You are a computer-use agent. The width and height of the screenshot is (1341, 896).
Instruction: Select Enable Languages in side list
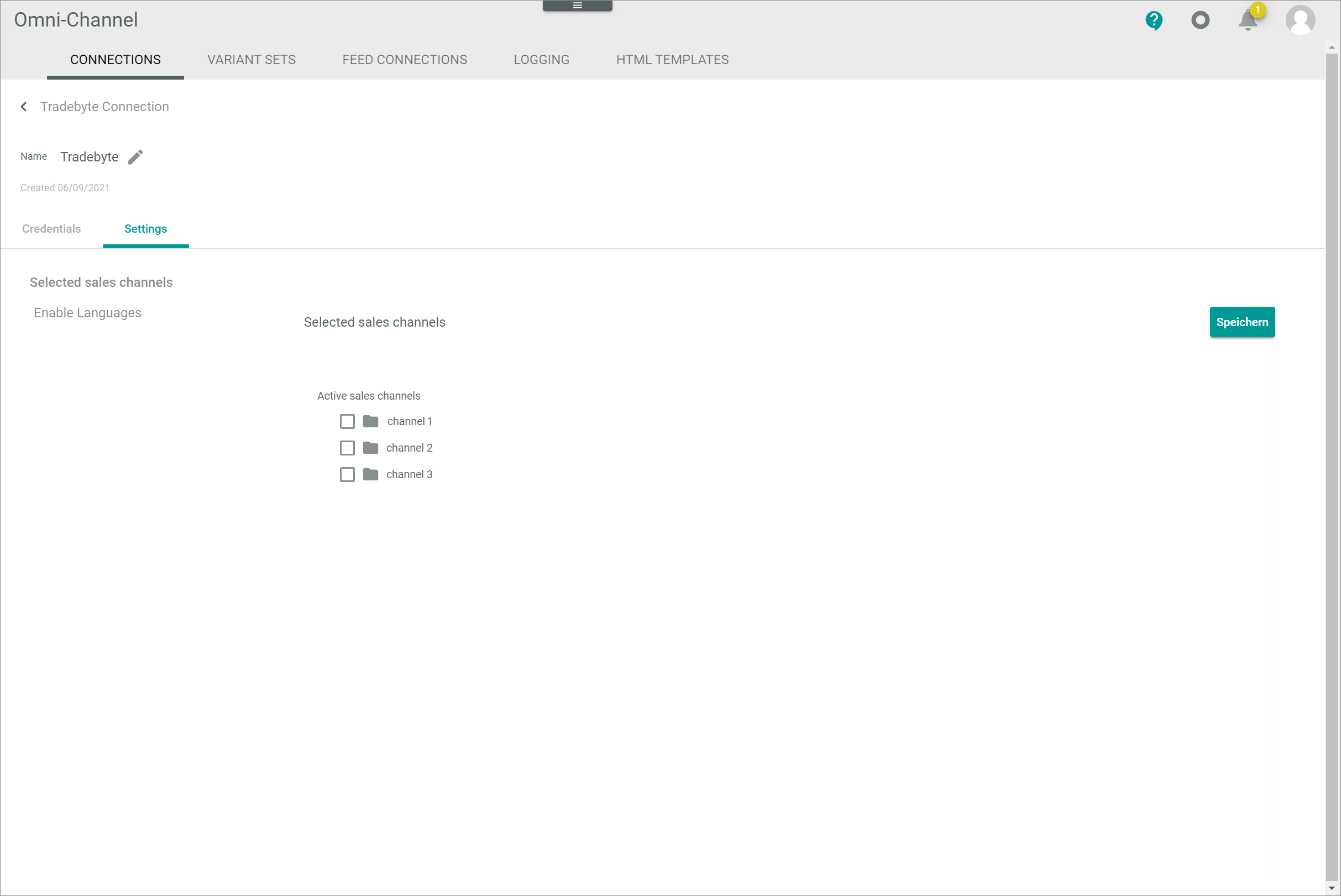pyautogui.click(x=87, y=313)
